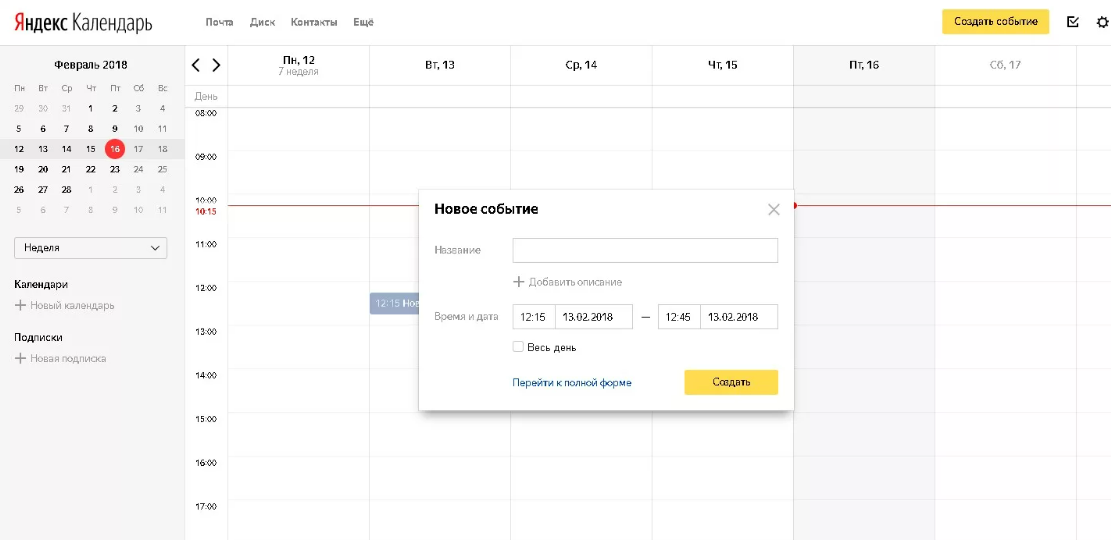Screen dimensions: 1111x540
Task: Click the end time field 12:45
Action: (x=679, y=317)
